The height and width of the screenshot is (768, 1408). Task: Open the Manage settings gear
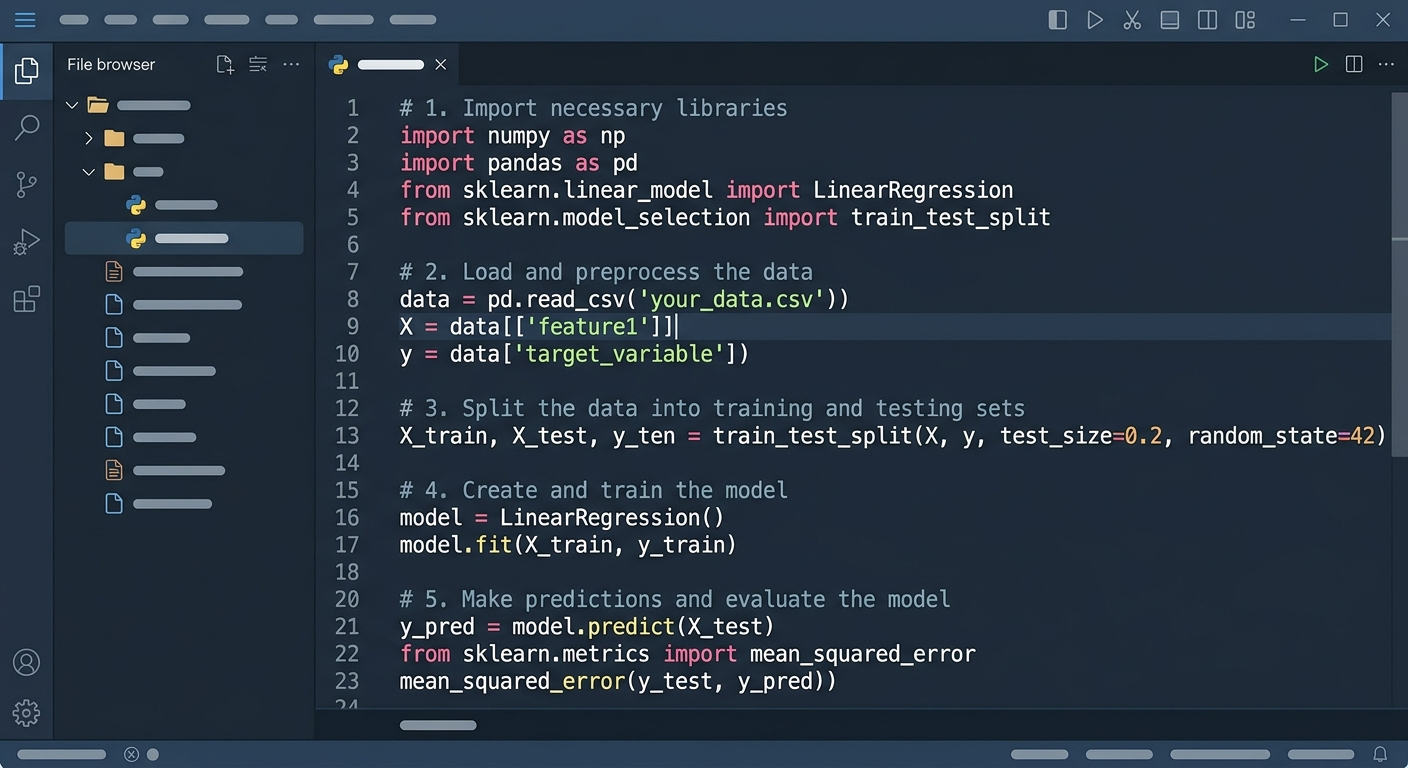pyautogui.click(x=27, y=713)
